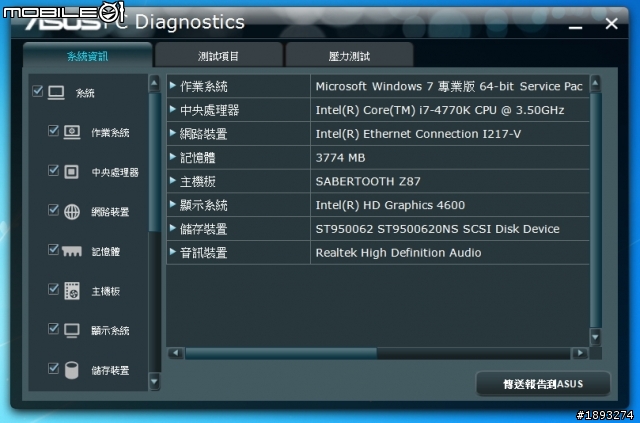Select the SABERTOOTH Z87 value

(368, 181)
